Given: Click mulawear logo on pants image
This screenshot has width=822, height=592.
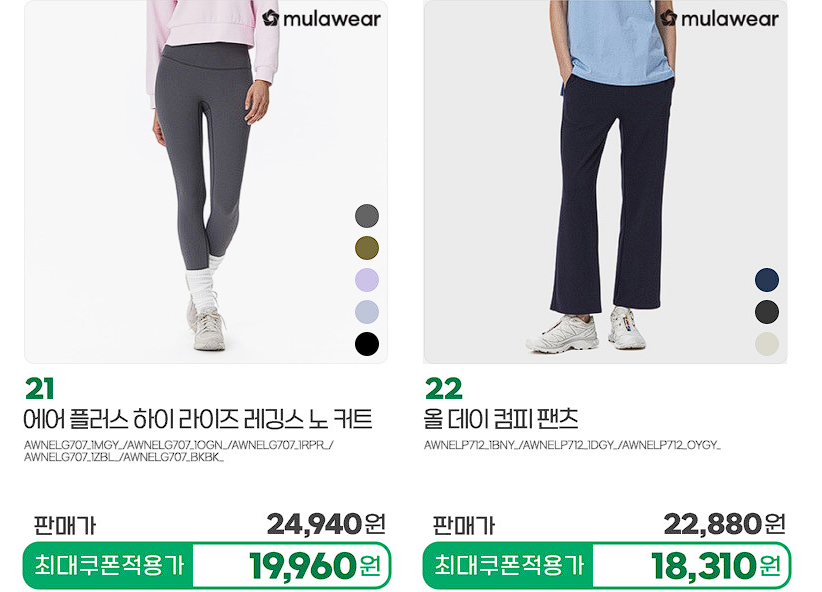Looking at the screenshot, I should (x=719, y=19).
